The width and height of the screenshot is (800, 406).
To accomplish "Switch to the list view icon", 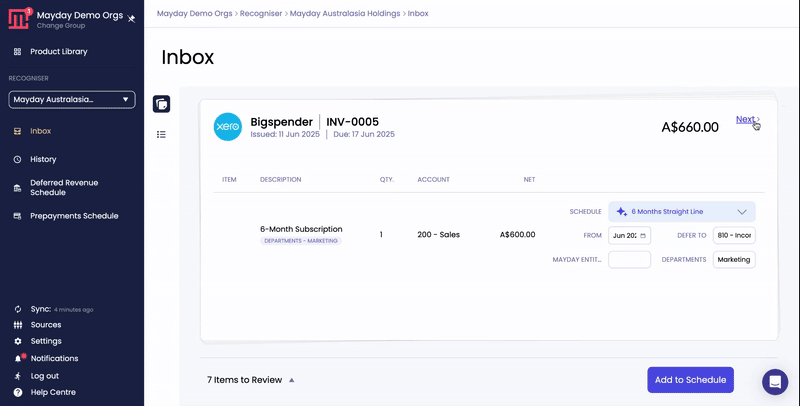I will pyautogui.click(x=161, y=135).
